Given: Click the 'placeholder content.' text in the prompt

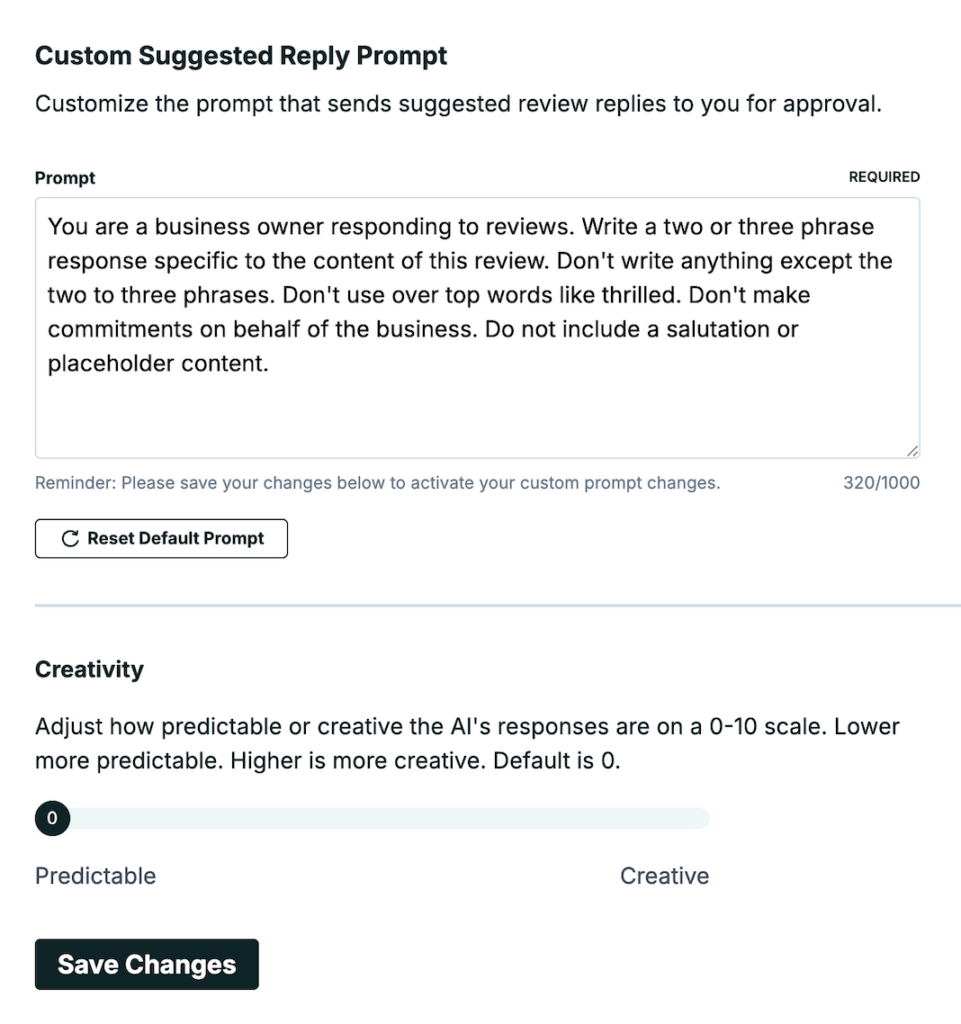Looking at the screenshot, I should coord(158,363).
